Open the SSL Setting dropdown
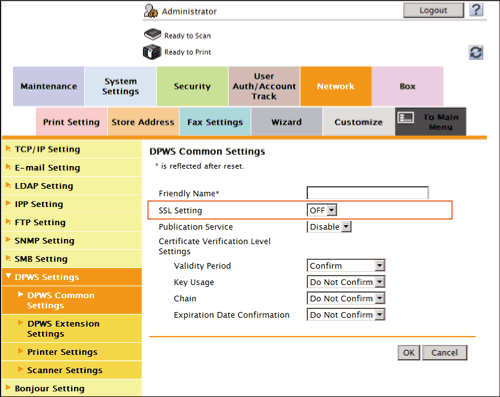 pyautogui.click(x=322, y=210)
